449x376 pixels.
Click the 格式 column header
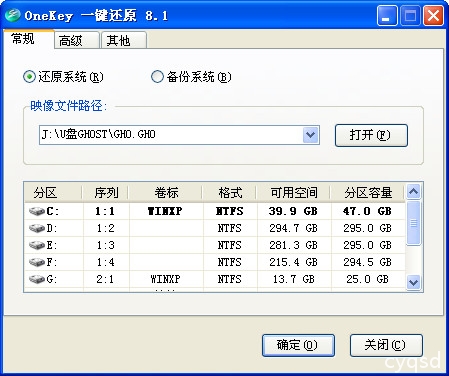[230, 193]
